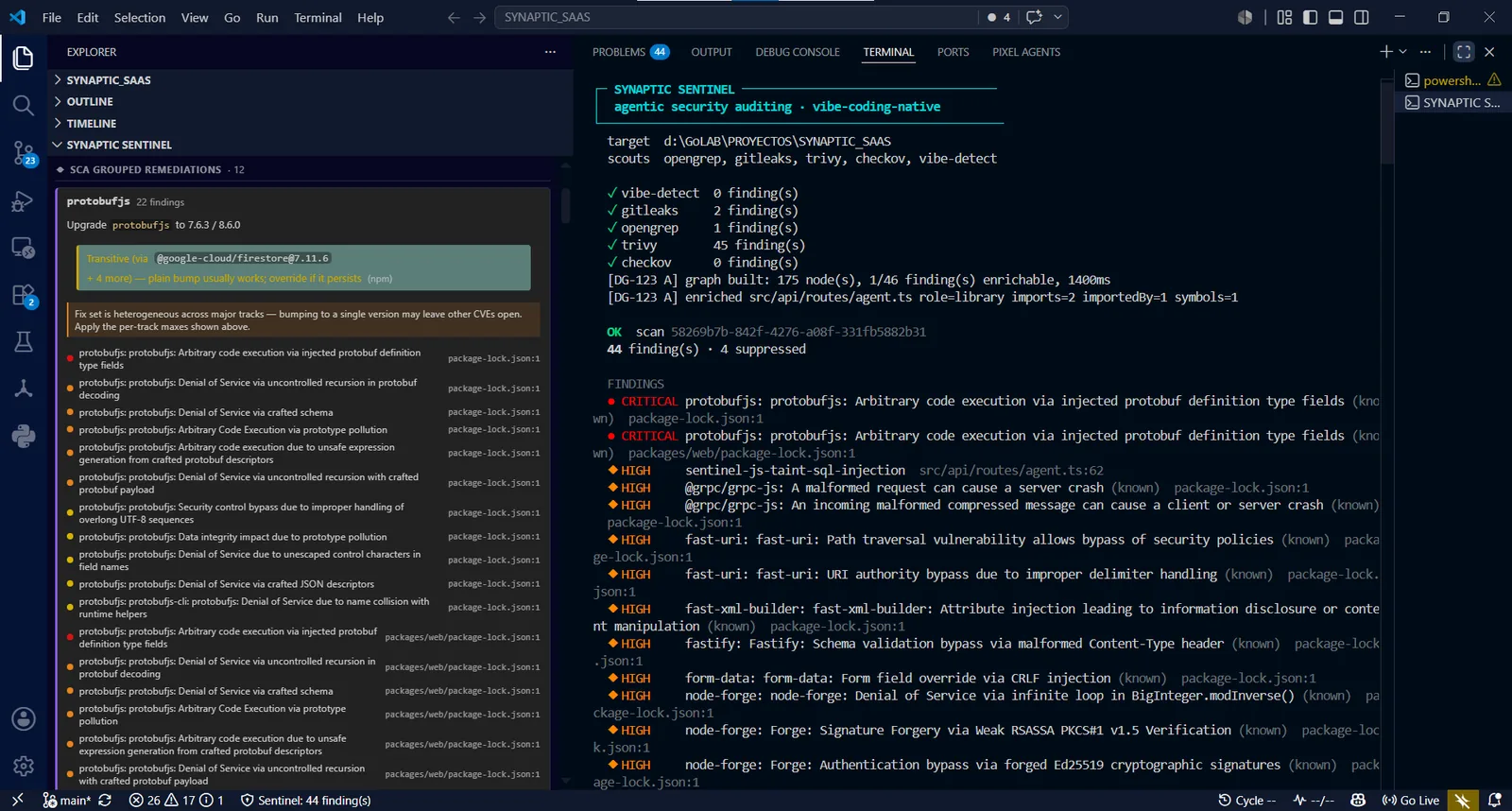Open the View menu
This screenshot has width=1512, height=811.
click(195, 17)
